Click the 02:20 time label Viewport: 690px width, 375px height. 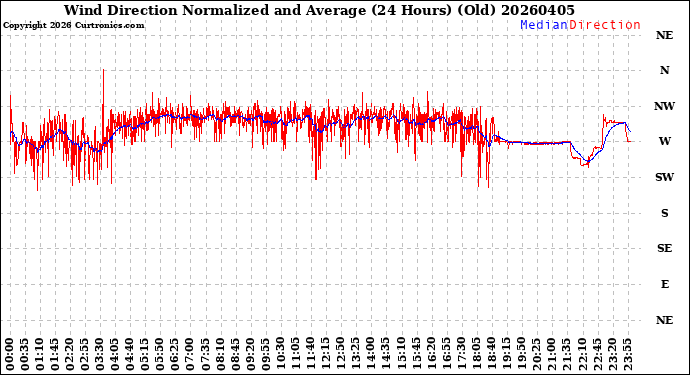pyautogui.click(x=70, y=354)
